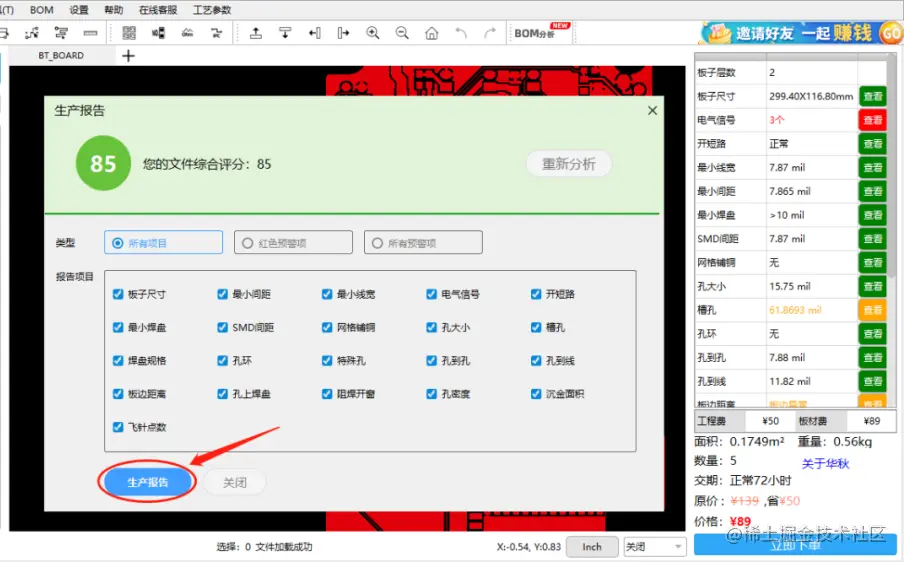The width and height of the screenshot is (904, 562).
Task: Select 红色预警项 radio option
Action: pyautogui.click(x=293, y=243)
